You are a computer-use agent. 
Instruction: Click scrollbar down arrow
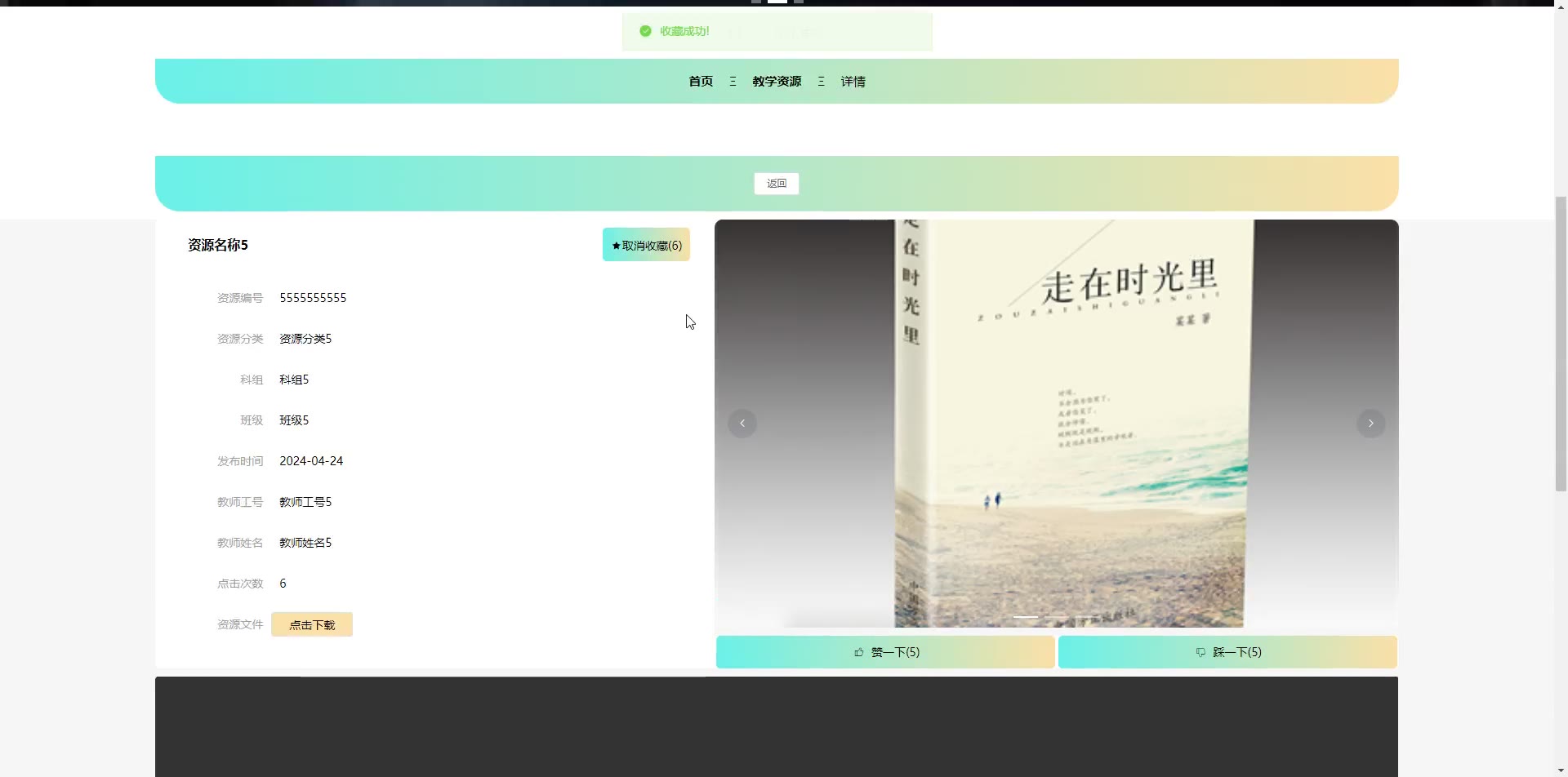[x=1561, y=770]
